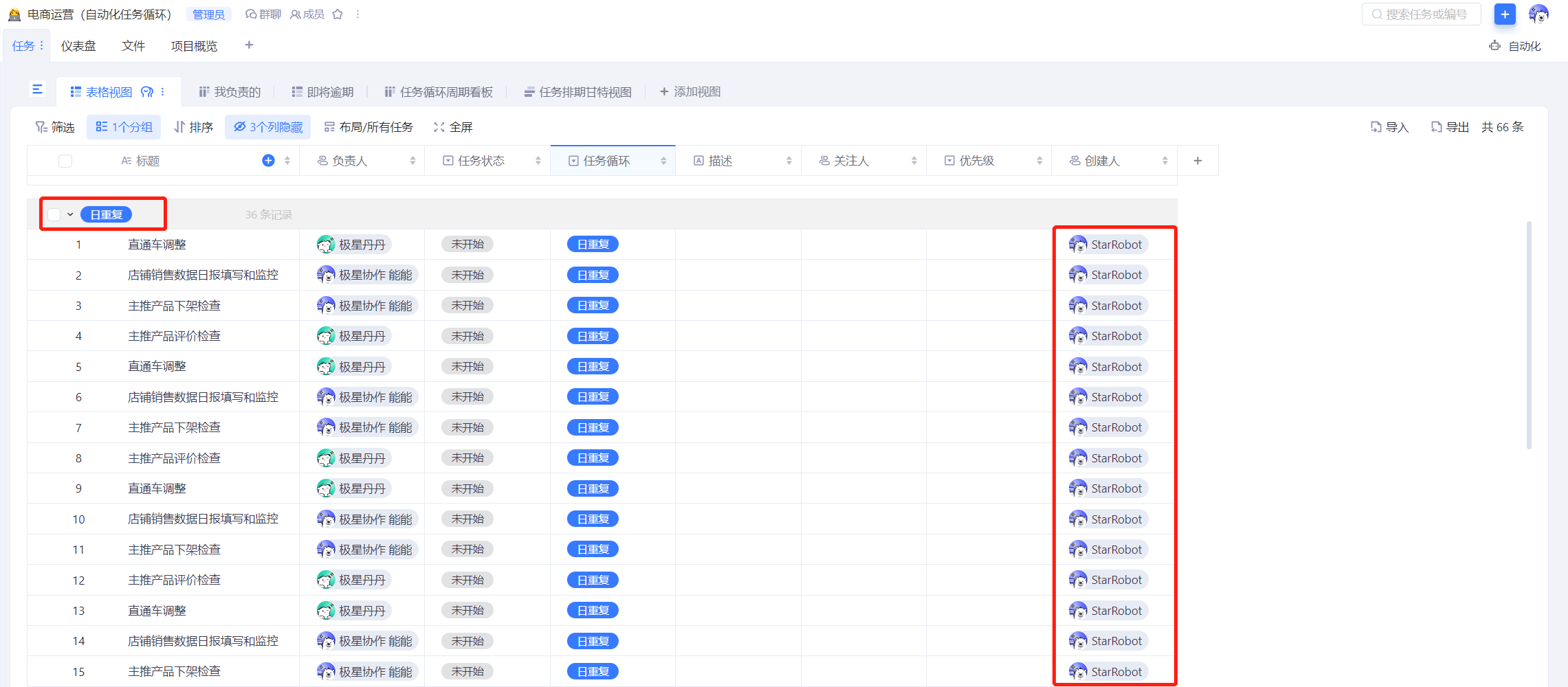Click 添加视图 to add a view
This screenshot has width=1568, height=687.
tap(690, 91)
